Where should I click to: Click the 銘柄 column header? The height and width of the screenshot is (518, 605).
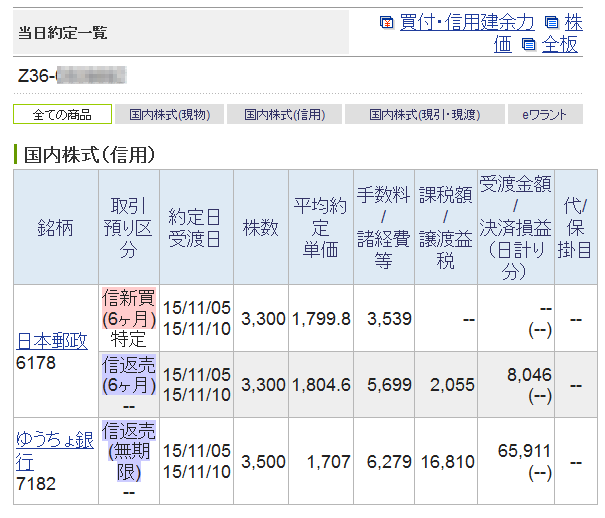[x=56, y=227]
